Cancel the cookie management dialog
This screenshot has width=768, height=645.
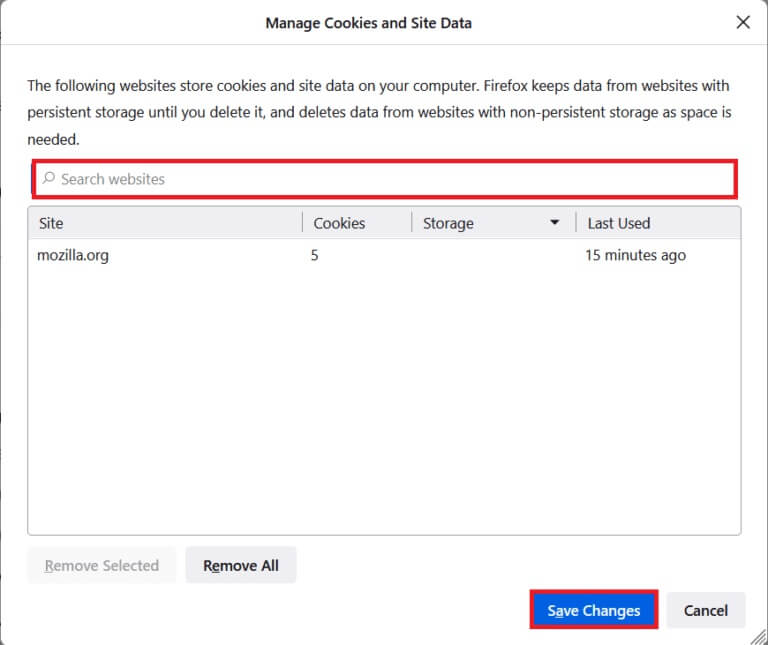pos(705,610)
